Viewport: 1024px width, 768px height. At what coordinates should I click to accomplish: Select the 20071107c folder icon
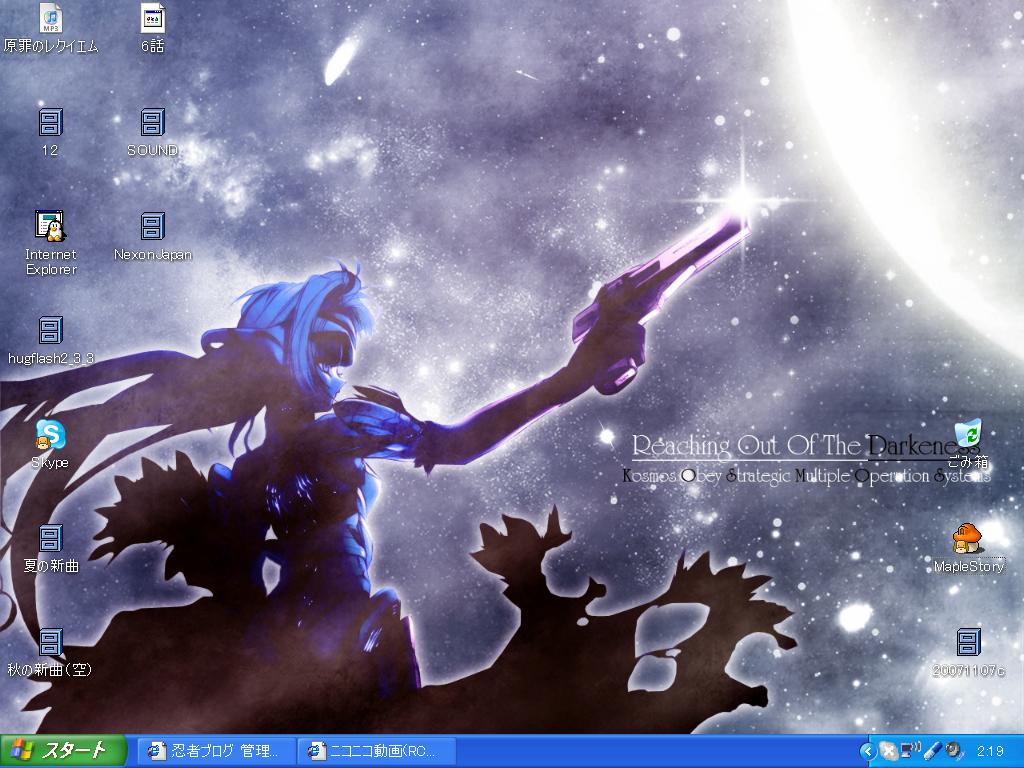[x=968, y=643]
